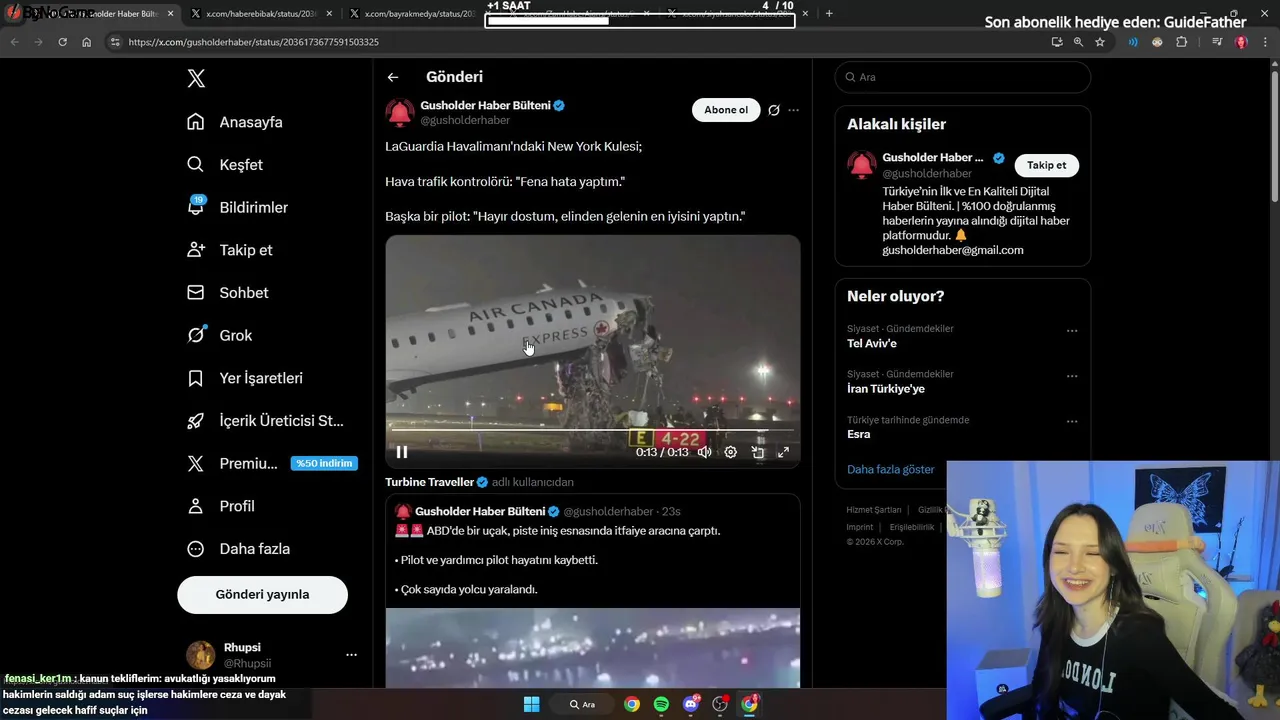Open Takip et in the sidebar
Image resolution: width=1280 pixels, height=720 pixels.
pos(230,250)
